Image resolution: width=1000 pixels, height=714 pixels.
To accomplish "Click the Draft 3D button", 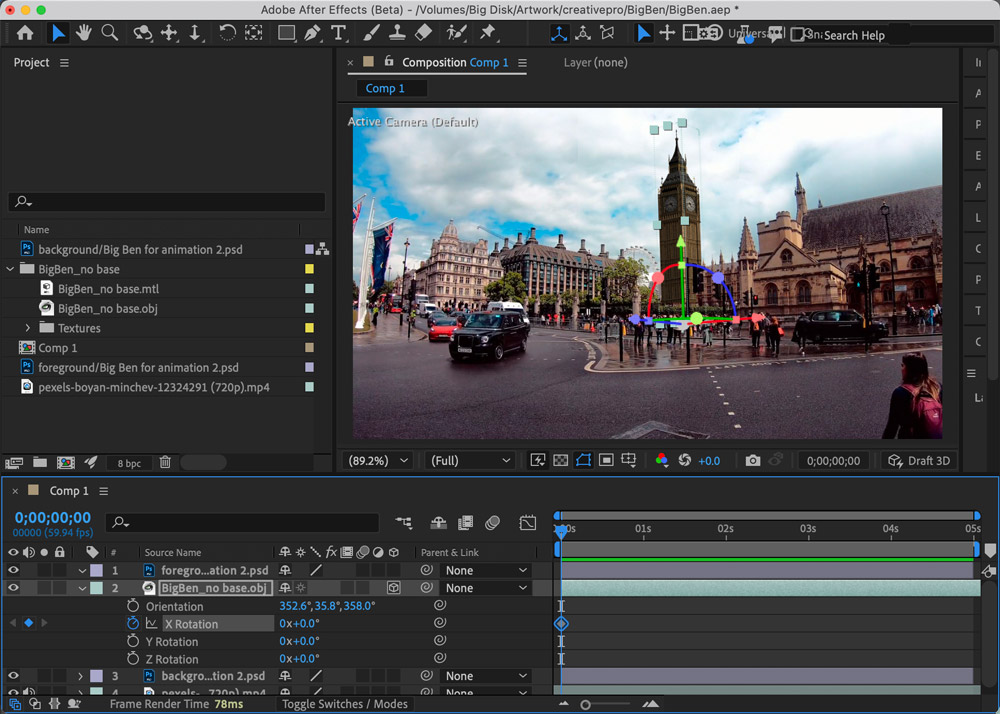I will (919, 461).
